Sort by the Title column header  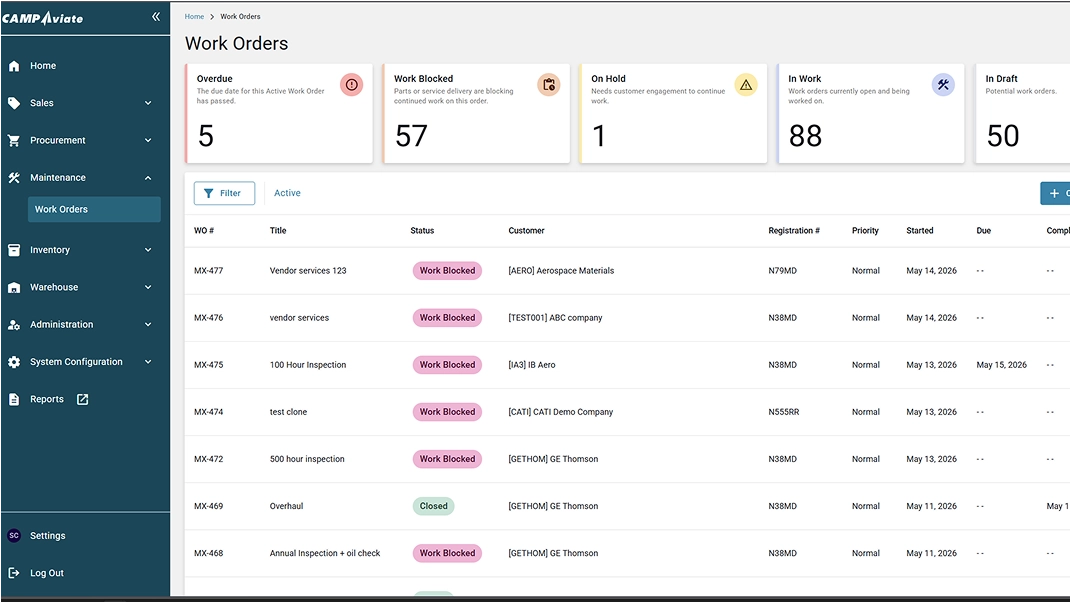[278, 231]
